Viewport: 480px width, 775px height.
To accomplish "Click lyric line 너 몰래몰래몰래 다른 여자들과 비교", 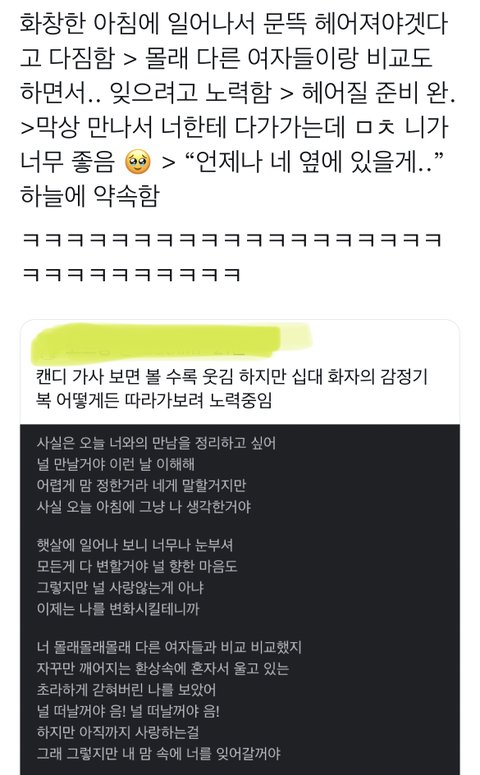I will [x=169, y=647].
